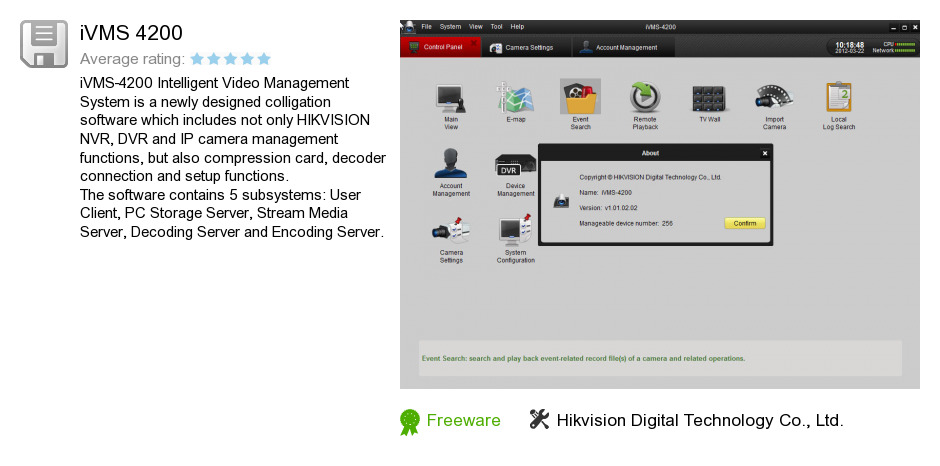Click the camera icon in About dialog
940x466 pixels.
tap(561, 202)
